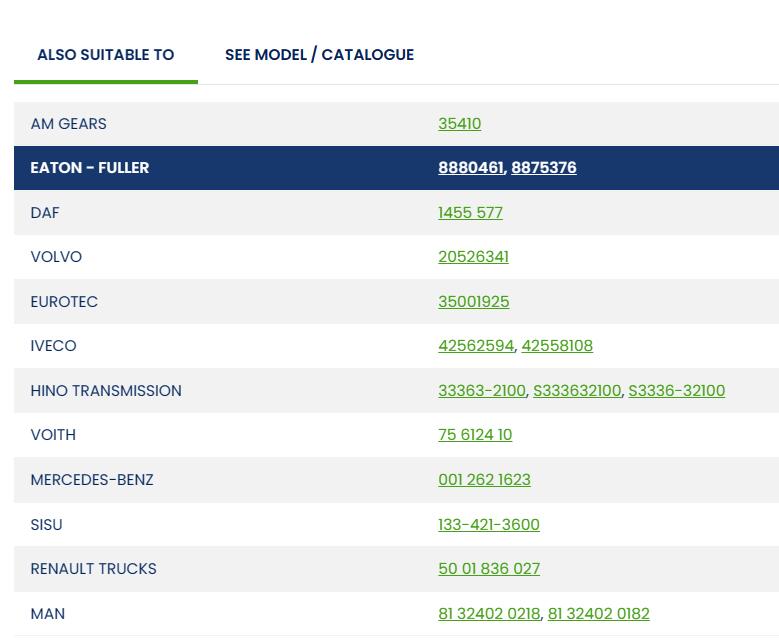
Task: Follow DAF part link 1455 577
Action: pyautogui.click(x=470, y=213)
